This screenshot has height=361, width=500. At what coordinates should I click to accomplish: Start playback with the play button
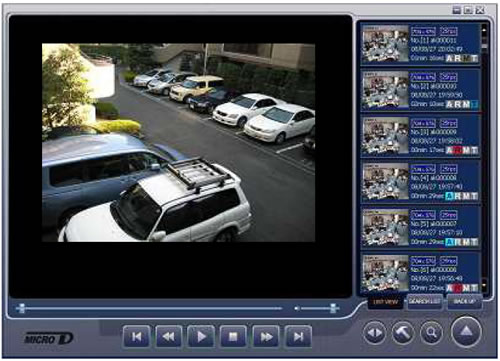click(201, 337)
